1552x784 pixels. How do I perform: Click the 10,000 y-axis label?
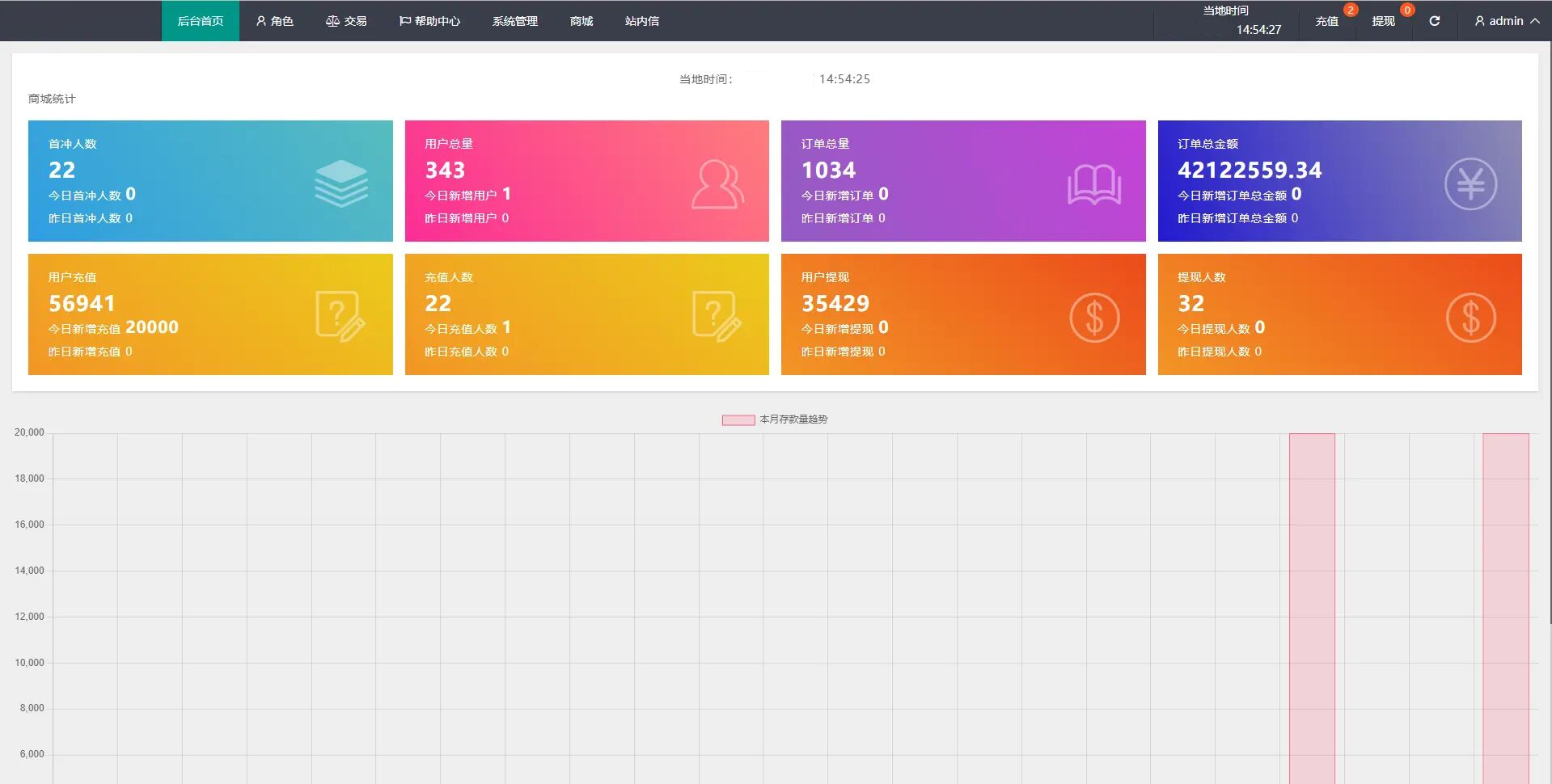[29, 663]
